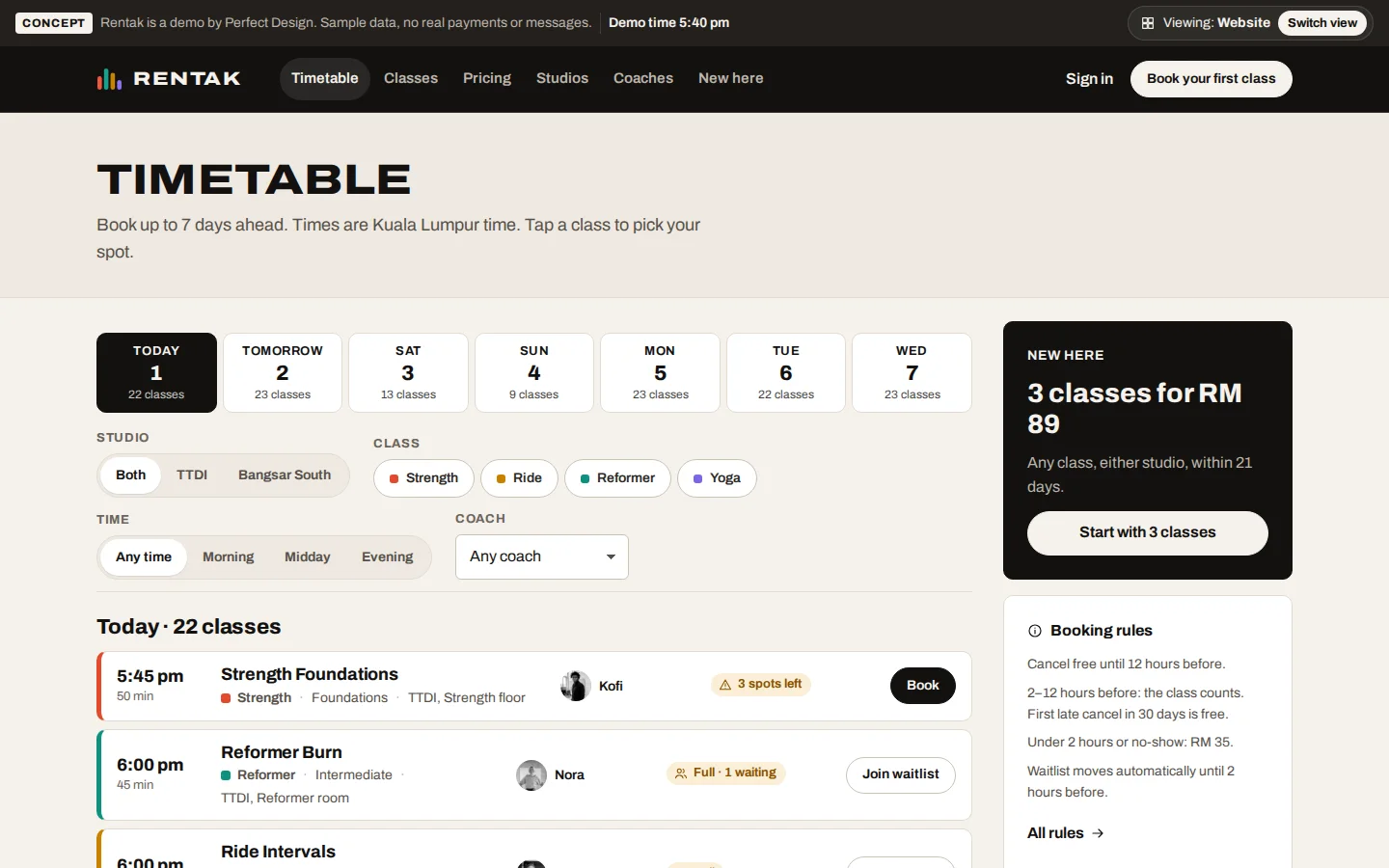Click the info icon next to Booking rules
This screenshot has width=1389, height=868.
(x=1035, y=631)
